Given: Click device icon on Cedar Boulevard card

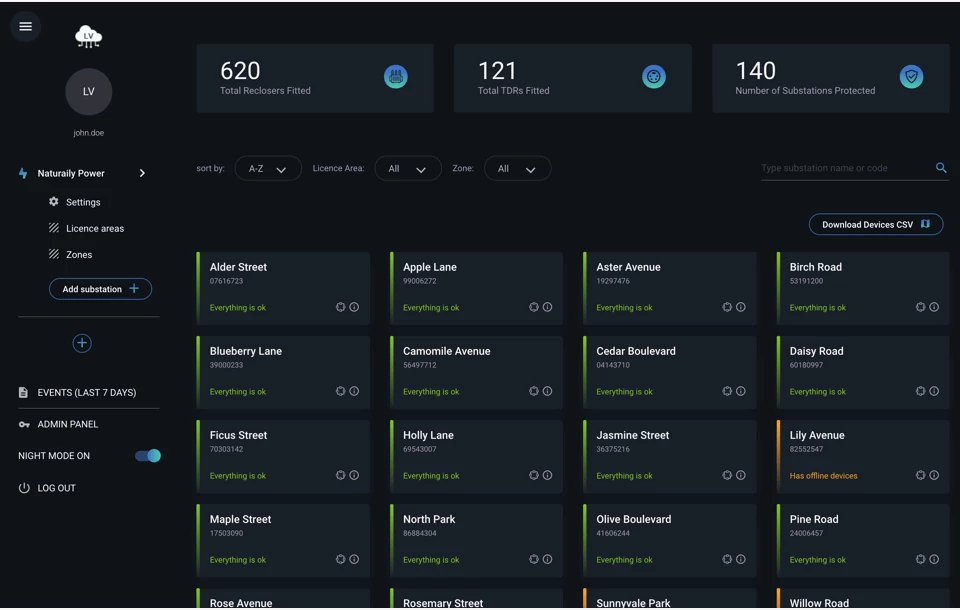Looking at the screenshot, I should click(727, 391).
